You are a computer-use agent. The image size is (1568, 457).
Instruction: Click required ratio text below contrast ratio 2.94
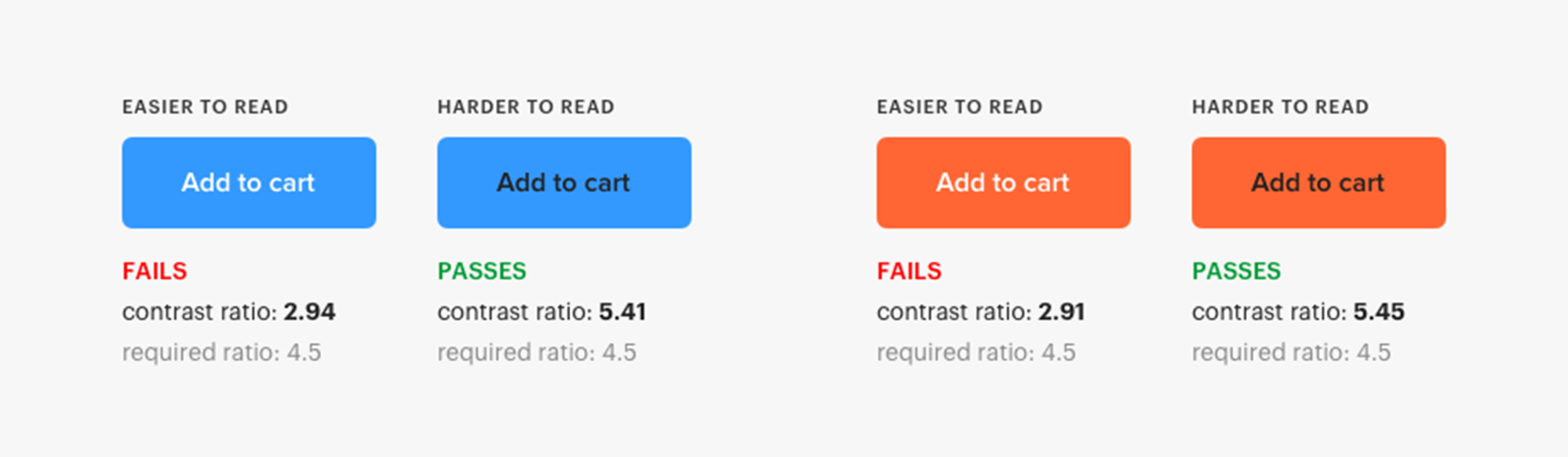click(x=221, y=353)
